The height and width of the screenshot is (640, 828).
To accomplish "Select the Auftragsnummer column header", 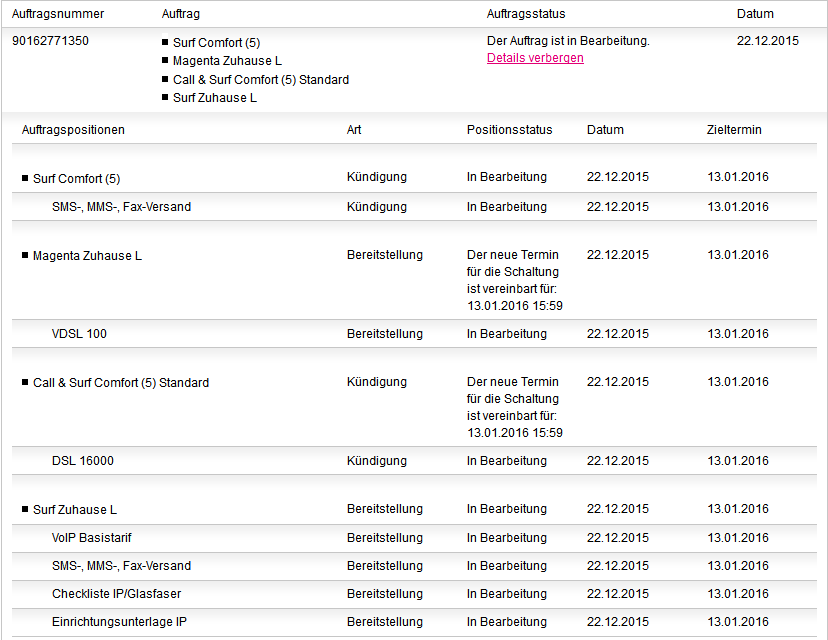I will 58,14.
